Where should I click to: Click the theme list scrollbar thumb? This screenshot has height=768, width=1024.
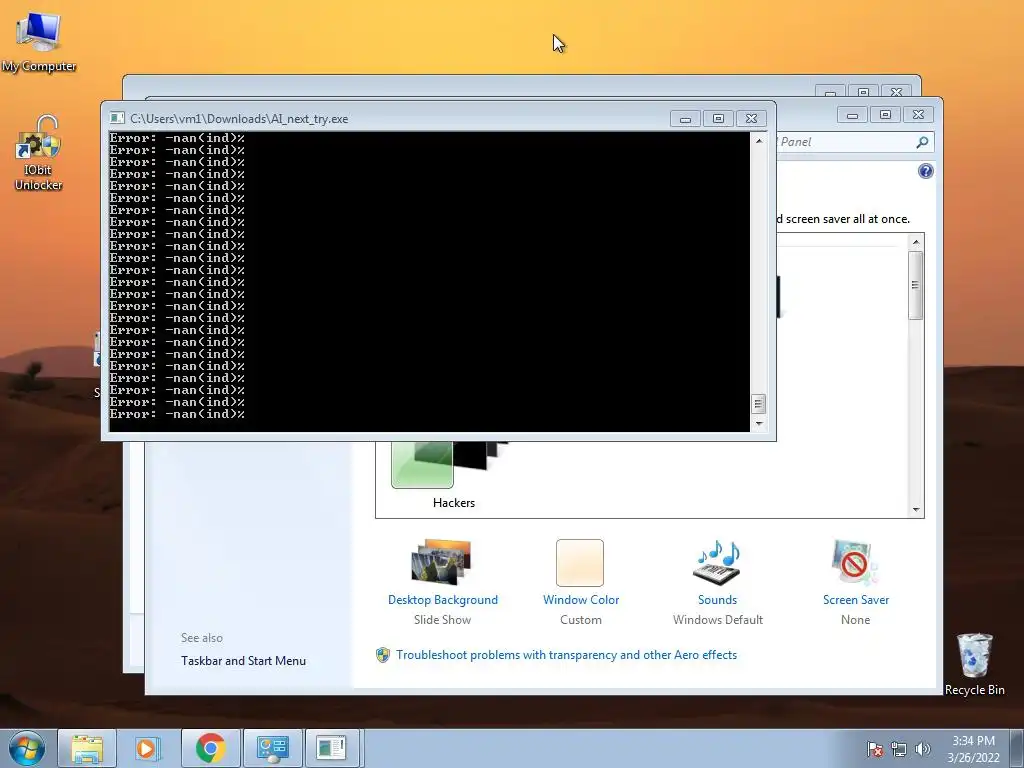[x=916, y=285]
